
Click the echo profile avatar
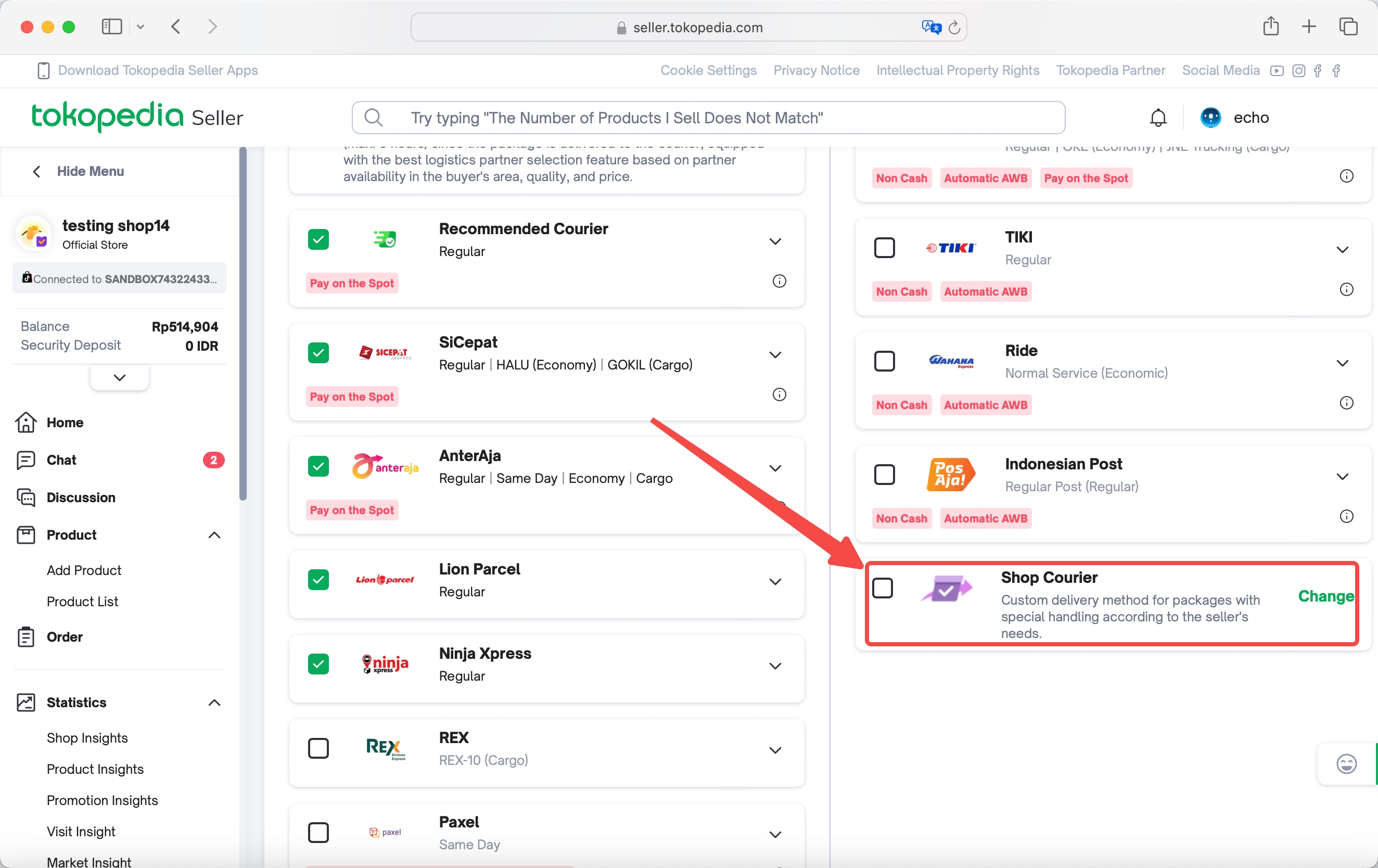pos(1210,118)
